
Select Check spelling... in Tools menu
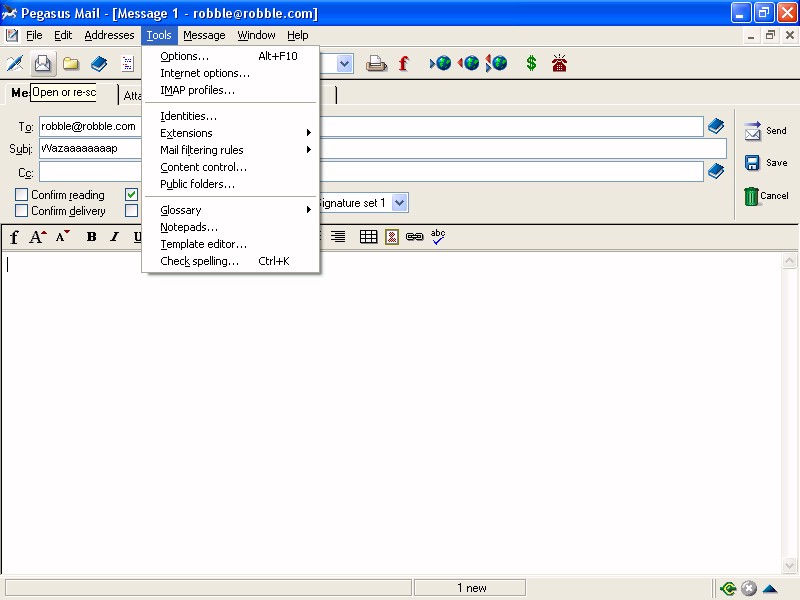click(232, 261)
